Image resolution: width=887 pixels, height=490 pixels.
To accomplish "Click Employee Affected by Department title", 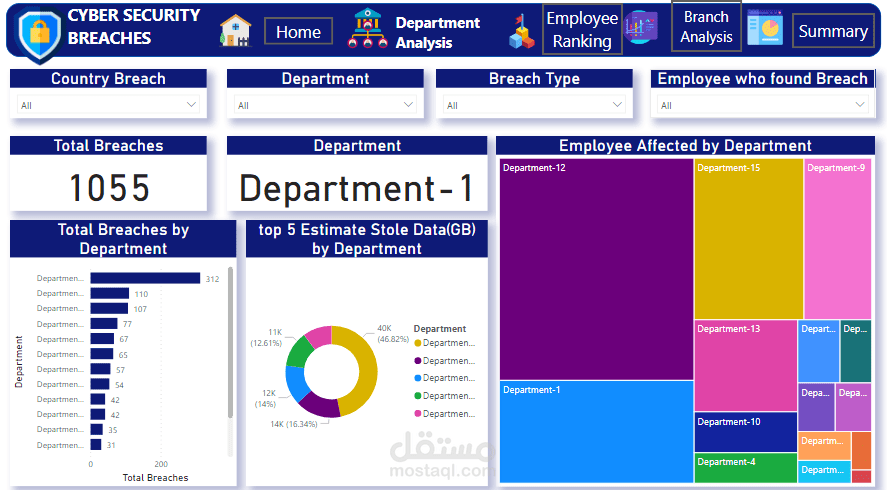I will click(685, 145).
